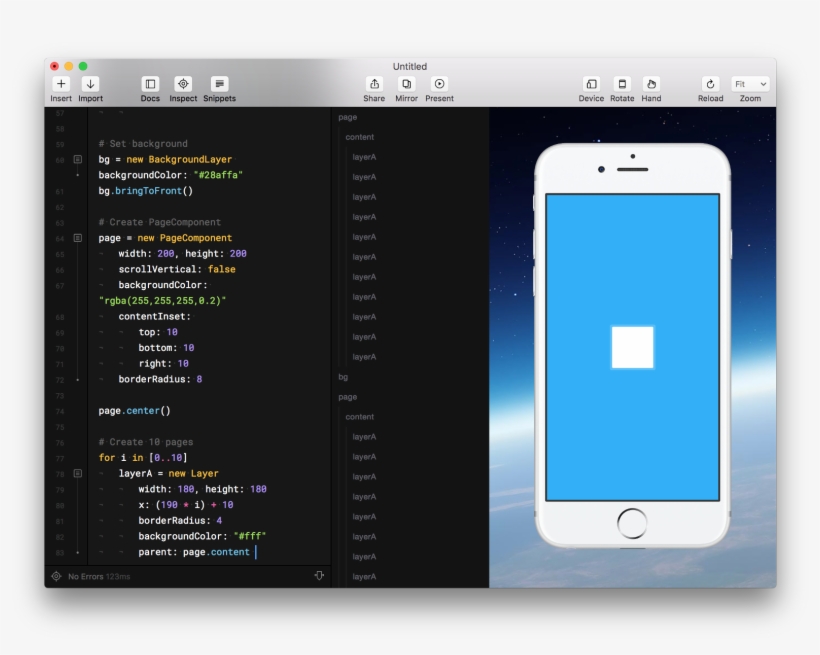Click the Share button
Viewport: 820px width, 655px height.
click(x=374, y=86)
